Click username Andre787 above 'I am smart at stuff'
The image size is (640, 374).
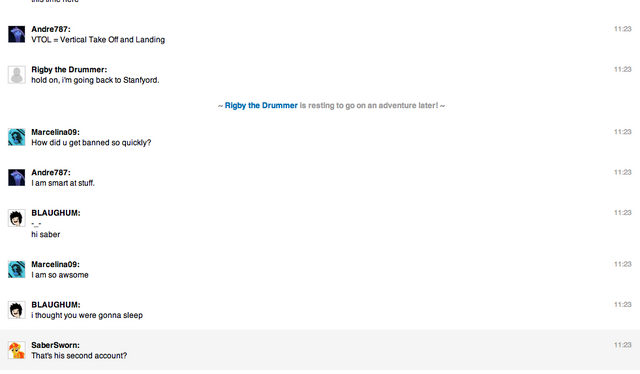tap(51, 172)
